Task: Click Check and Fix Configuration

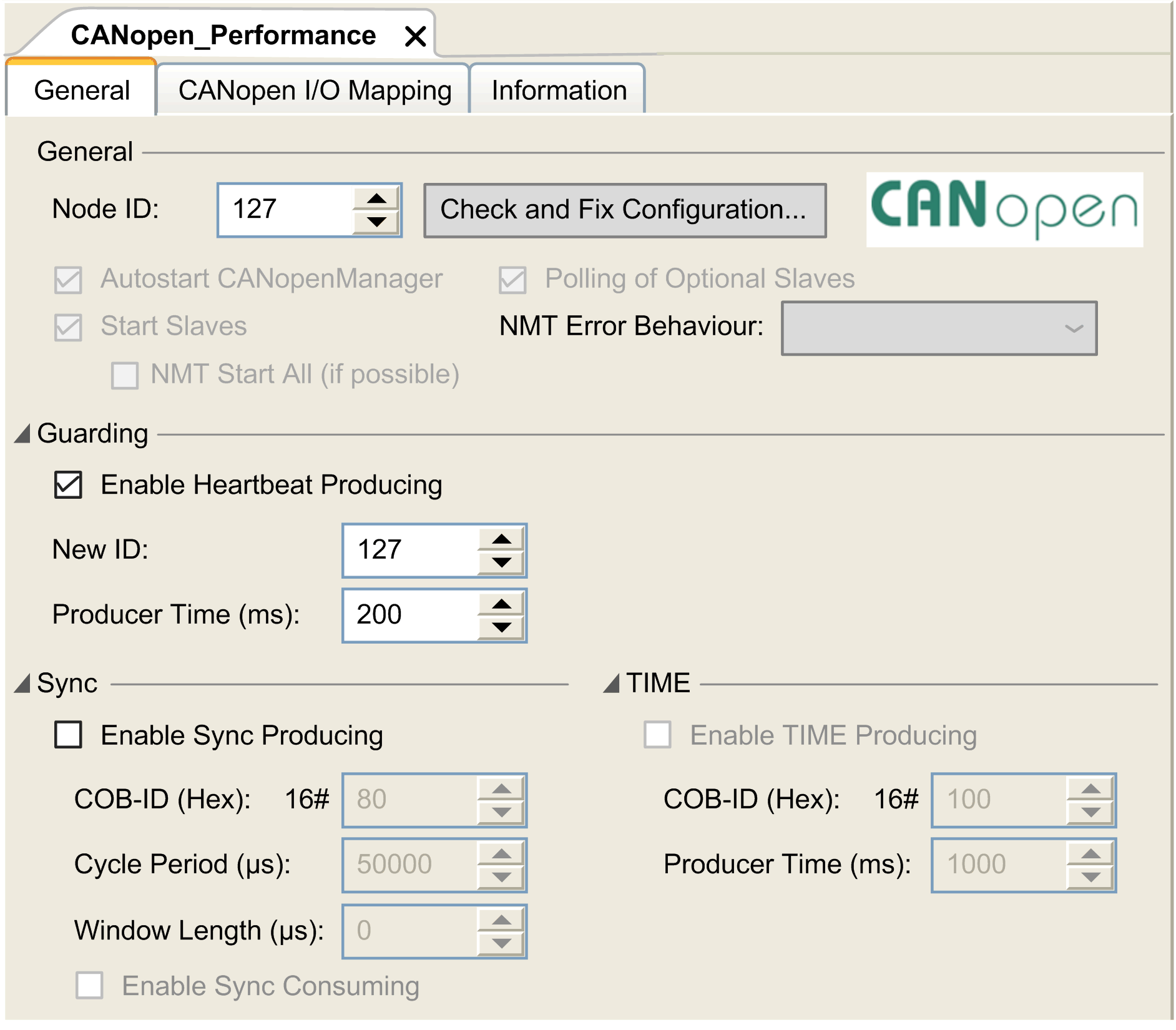Action: tap(624, 210)
